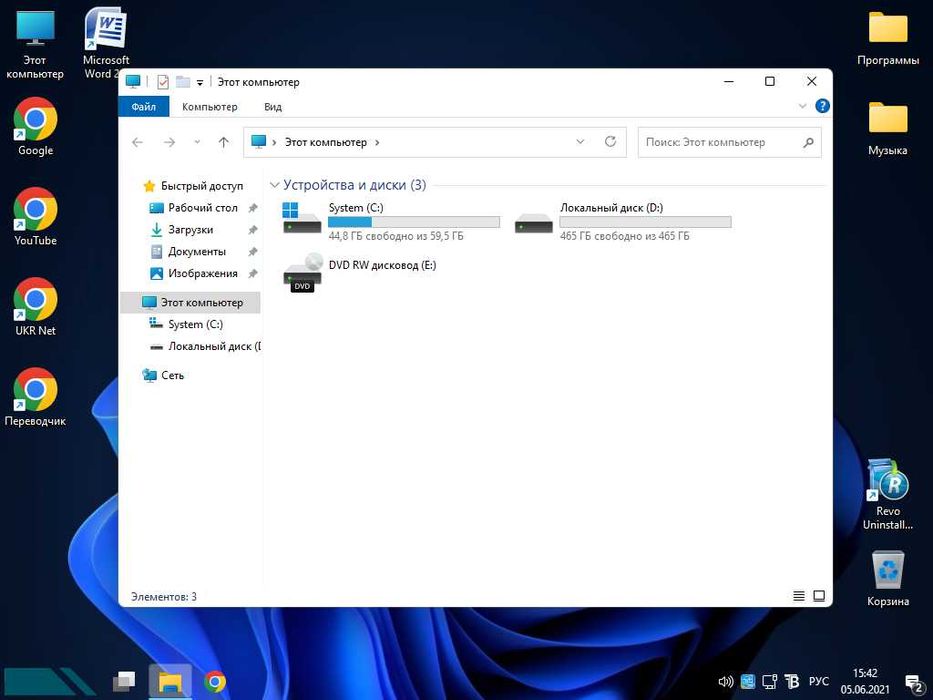The image size is (933, 700).
Task: Select Загрузки in the navigation pane
Action: point(190,230)
